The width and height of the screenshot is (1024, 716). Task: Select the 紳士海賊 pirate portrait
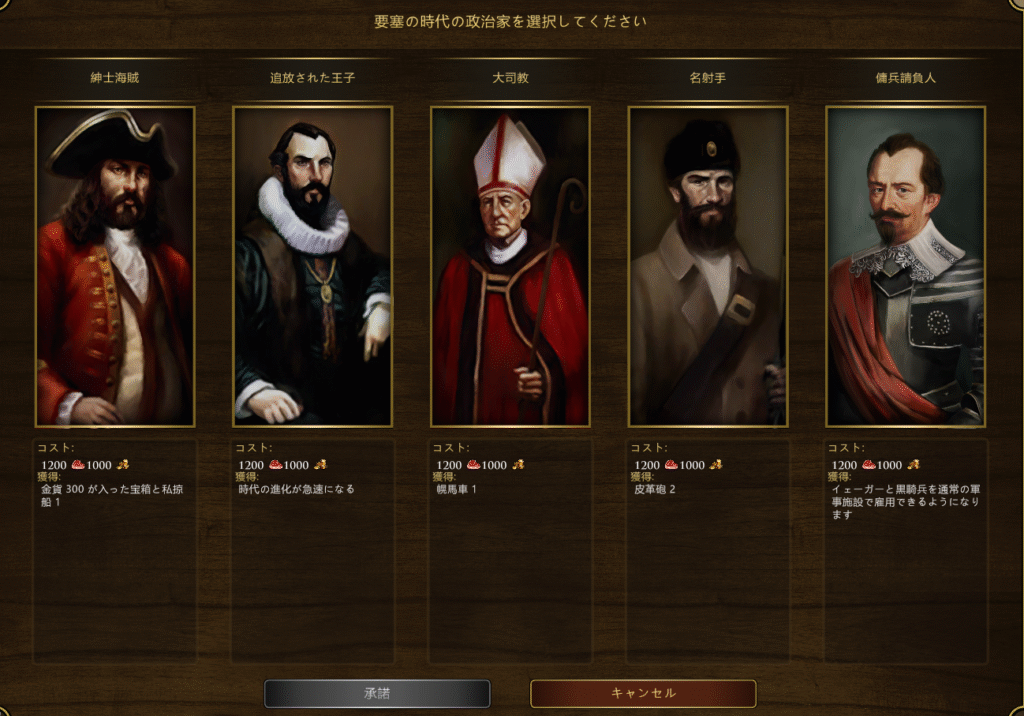(115, 267)
